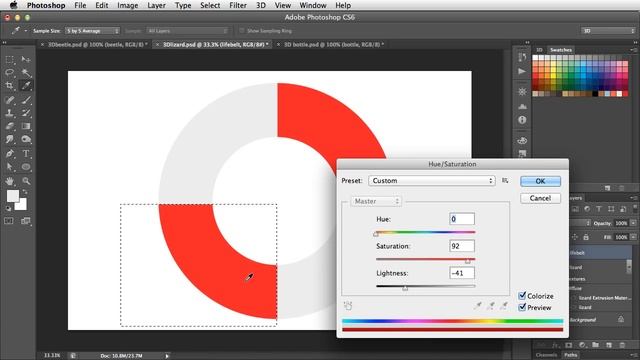
Task: Reset default foreground and background colors
Action: (x=8, y=208)
